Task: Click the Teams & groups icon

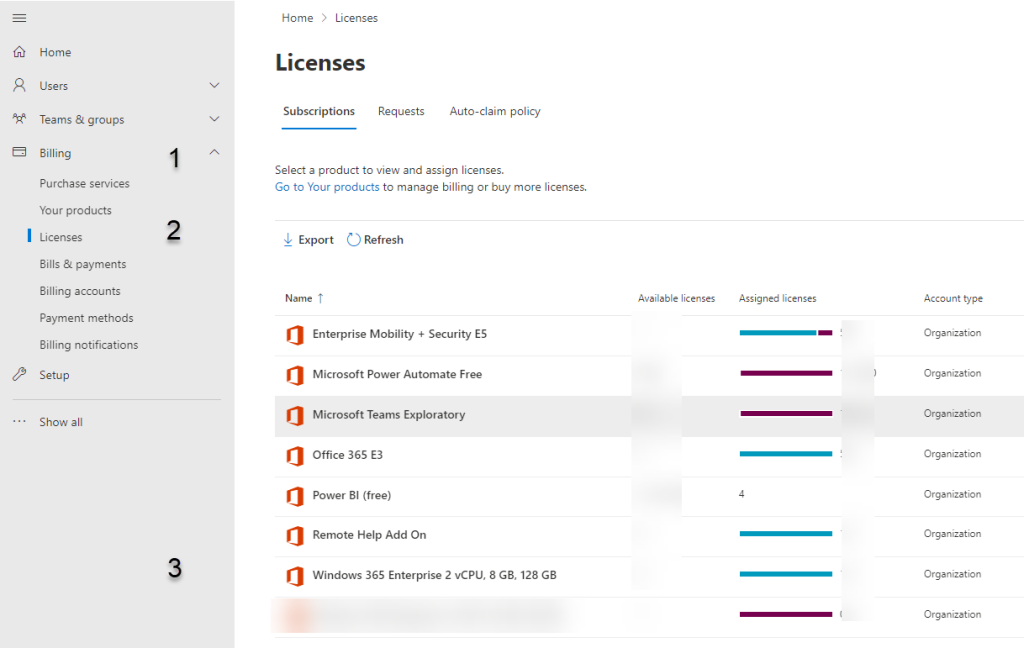Action: click(19, 119)
